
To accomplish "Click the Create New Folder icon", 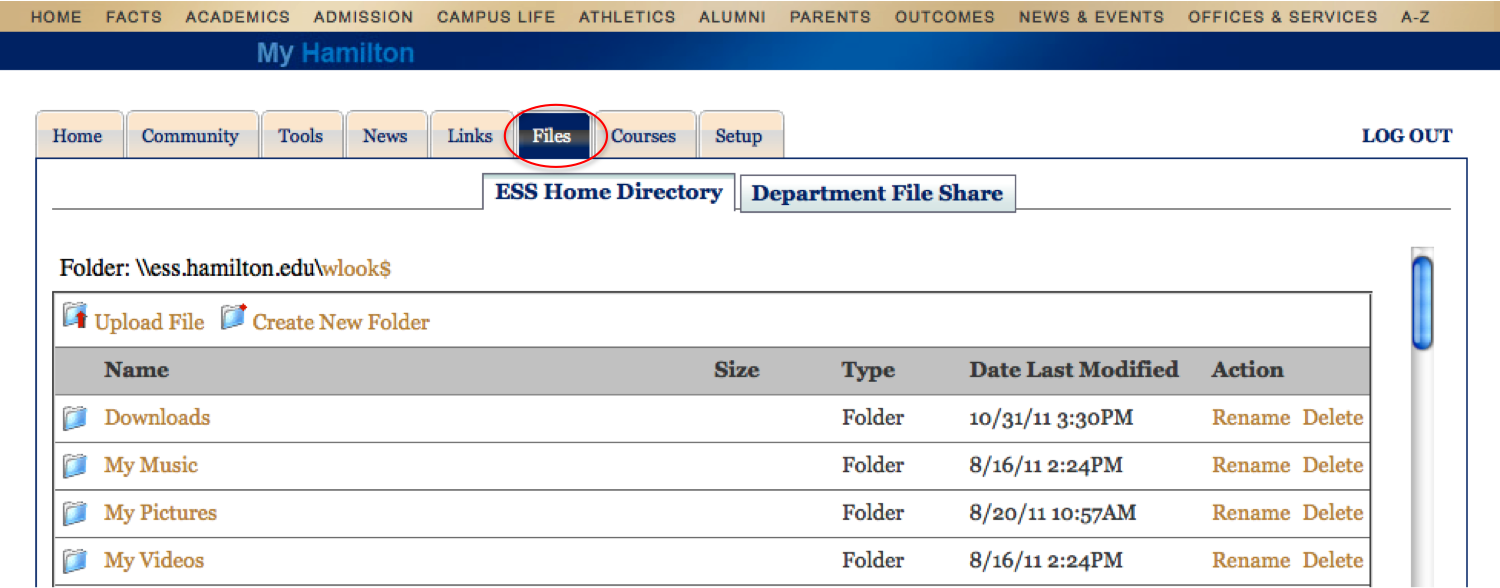I will click(234, 318).
